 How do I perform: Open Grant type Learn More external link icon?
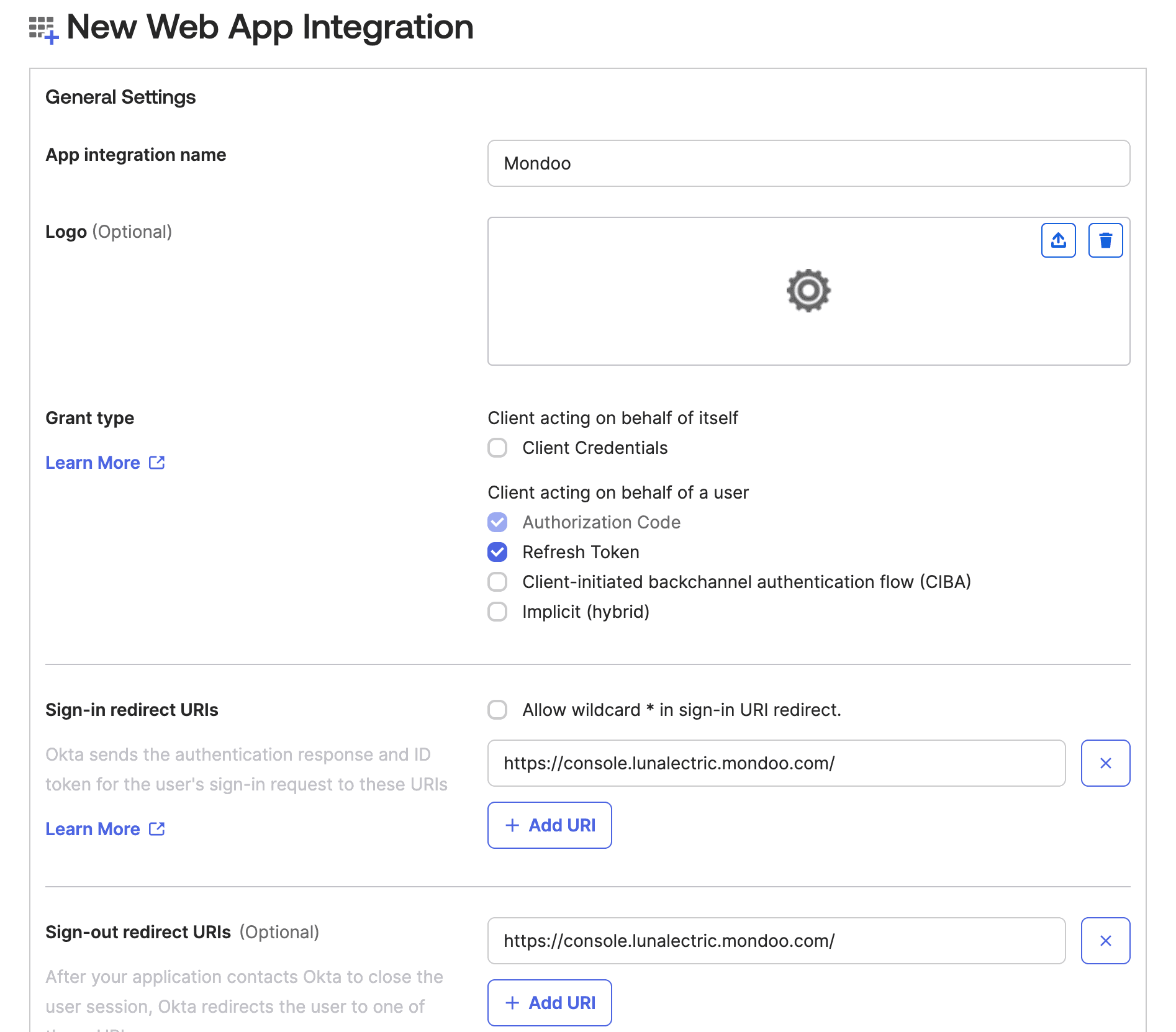[156, 462]
